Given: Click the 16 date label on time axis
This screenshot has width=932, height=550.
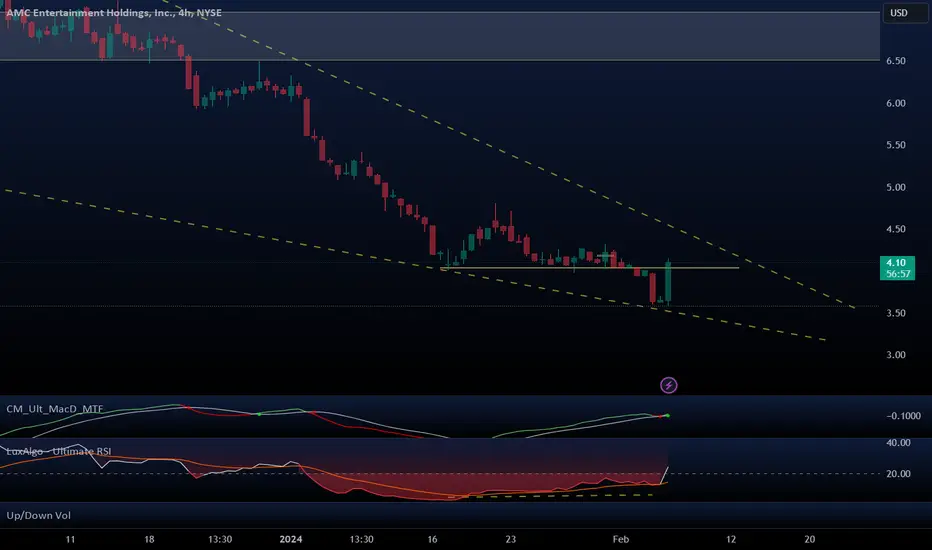Looking at the screenshot, I should point(432,539).
